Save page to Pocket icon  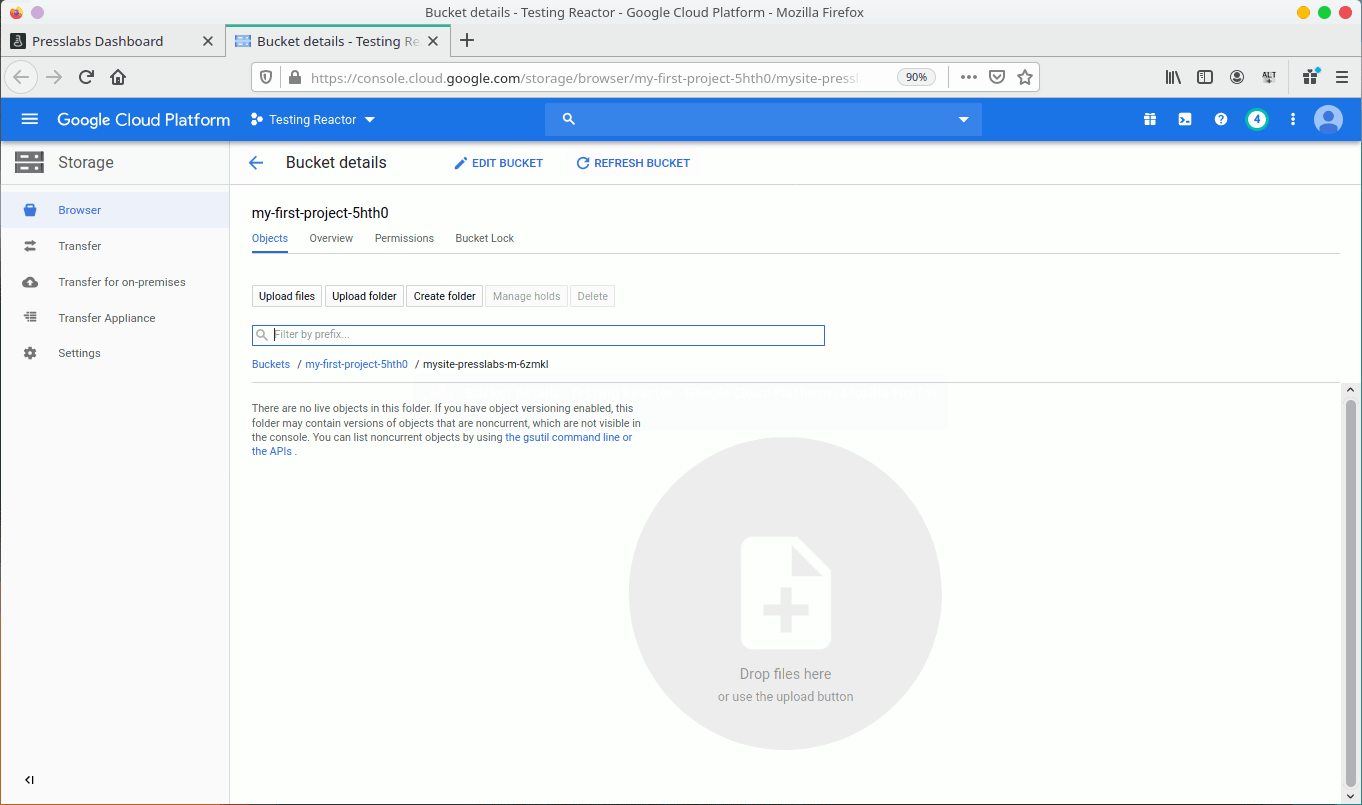click(x=997, y=77)
